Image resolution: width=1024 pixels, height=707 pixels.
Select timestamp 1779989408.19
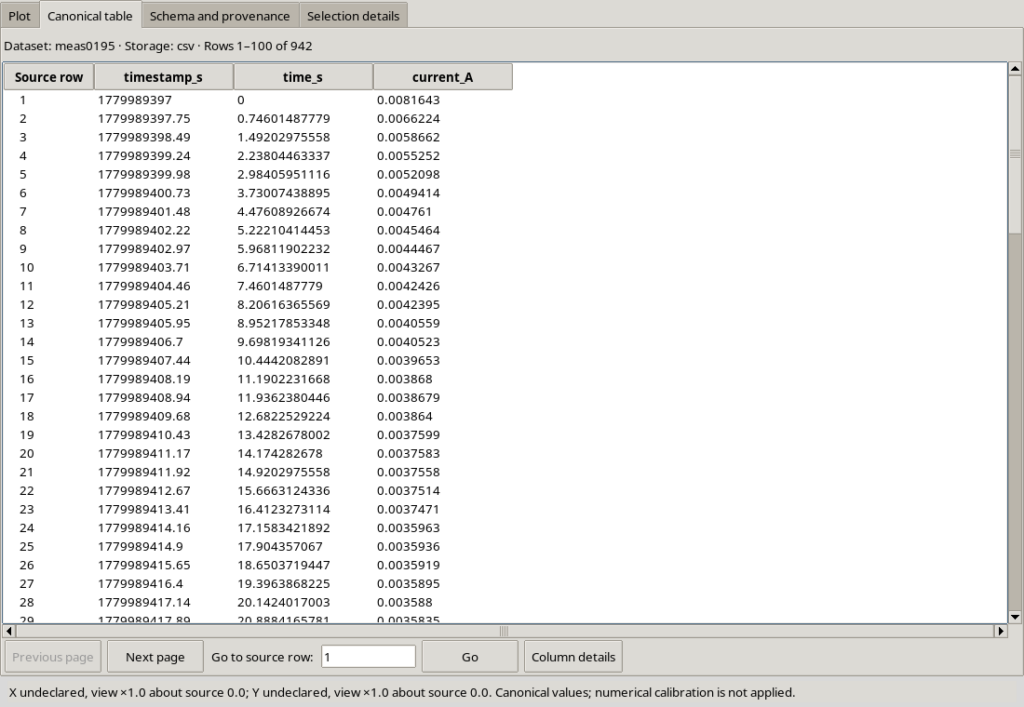click(x=144, y=379)
